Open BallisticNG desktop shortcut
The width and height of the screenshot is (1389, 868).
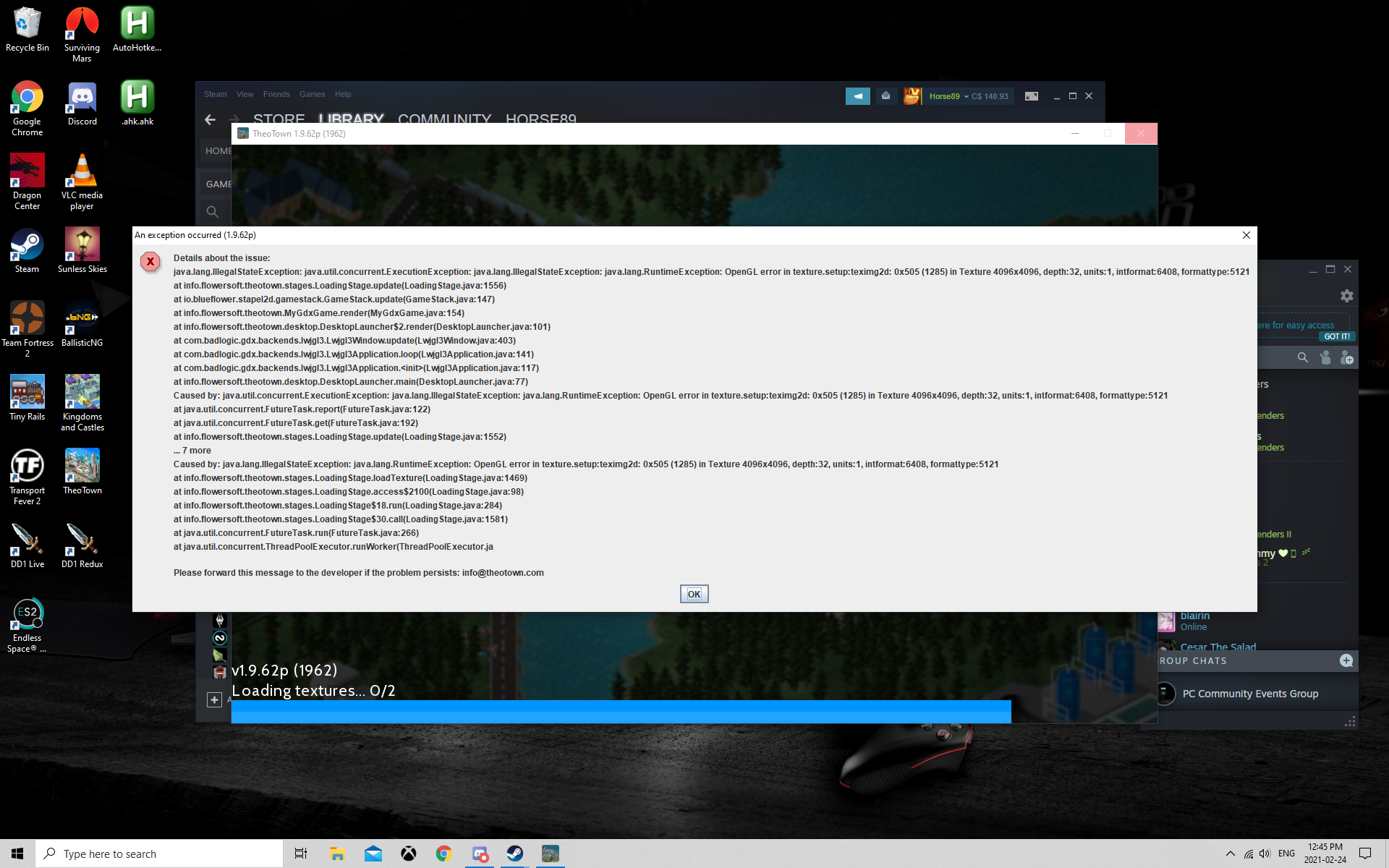82,325
